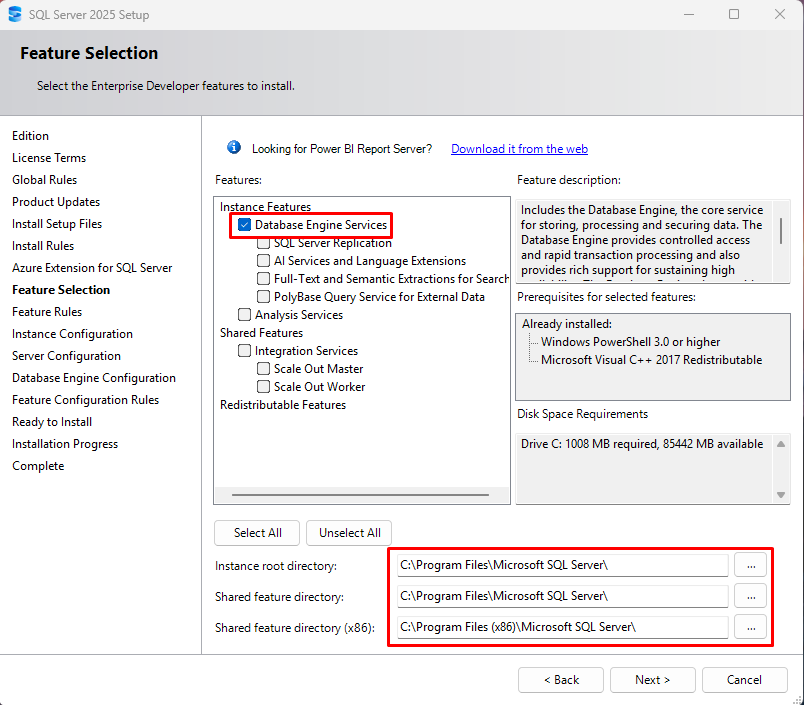Image resolution: width=804 pixels, height=705 pixels.
Task: Focus the Shared feature directory path field
Action: coord(562,596)
